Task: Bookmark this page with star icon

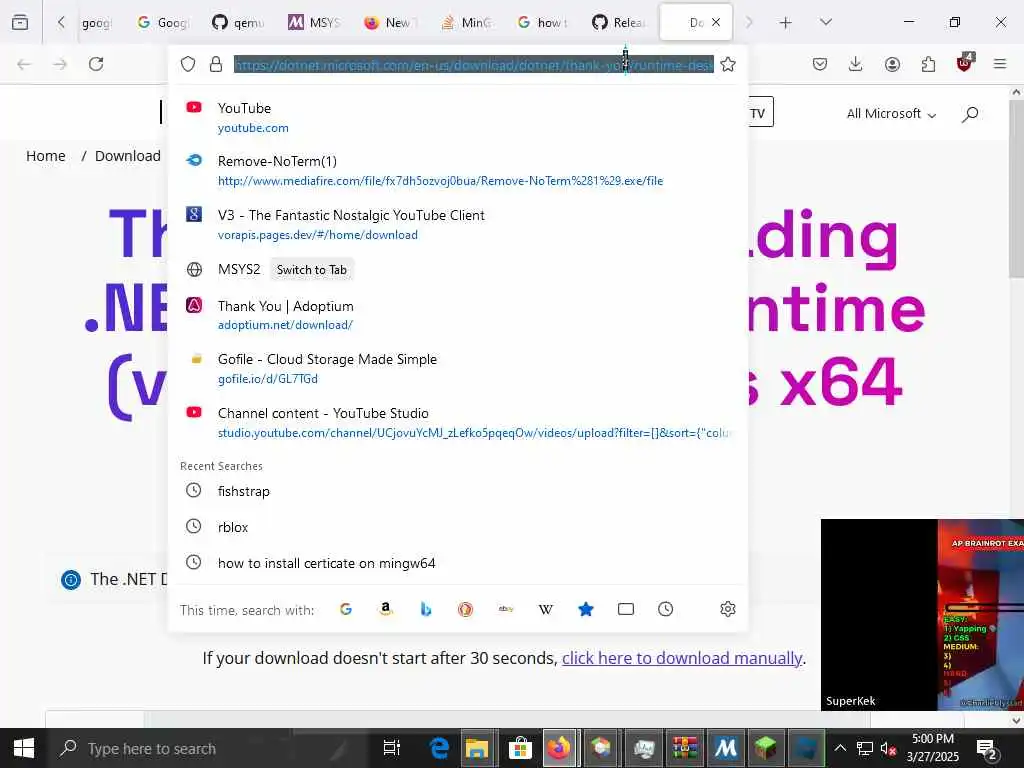Action: (728, 64)
